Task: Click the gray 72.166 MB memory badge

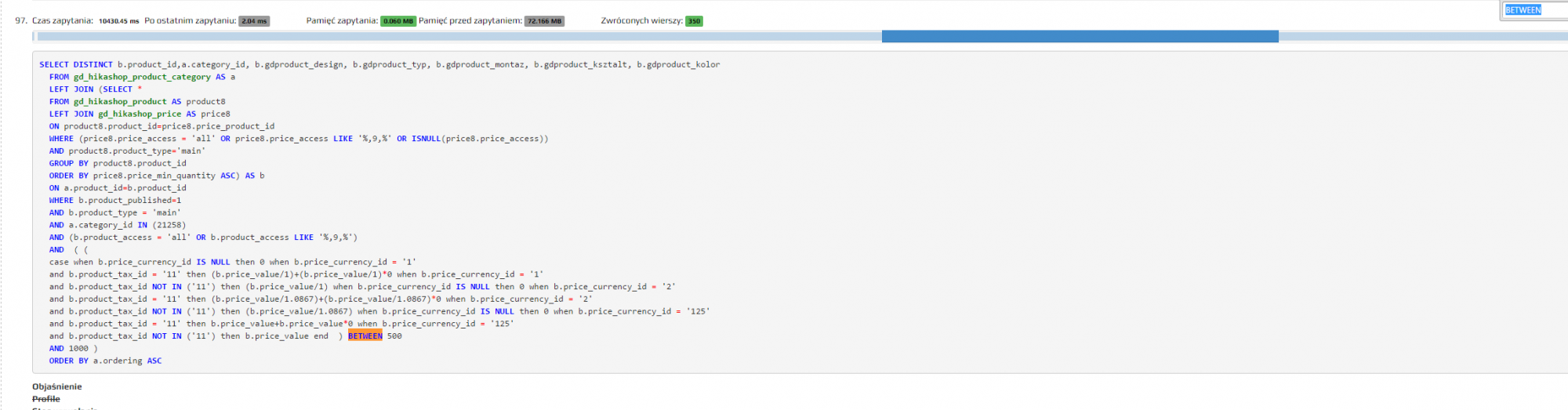Action: click(x=544, y=21)
